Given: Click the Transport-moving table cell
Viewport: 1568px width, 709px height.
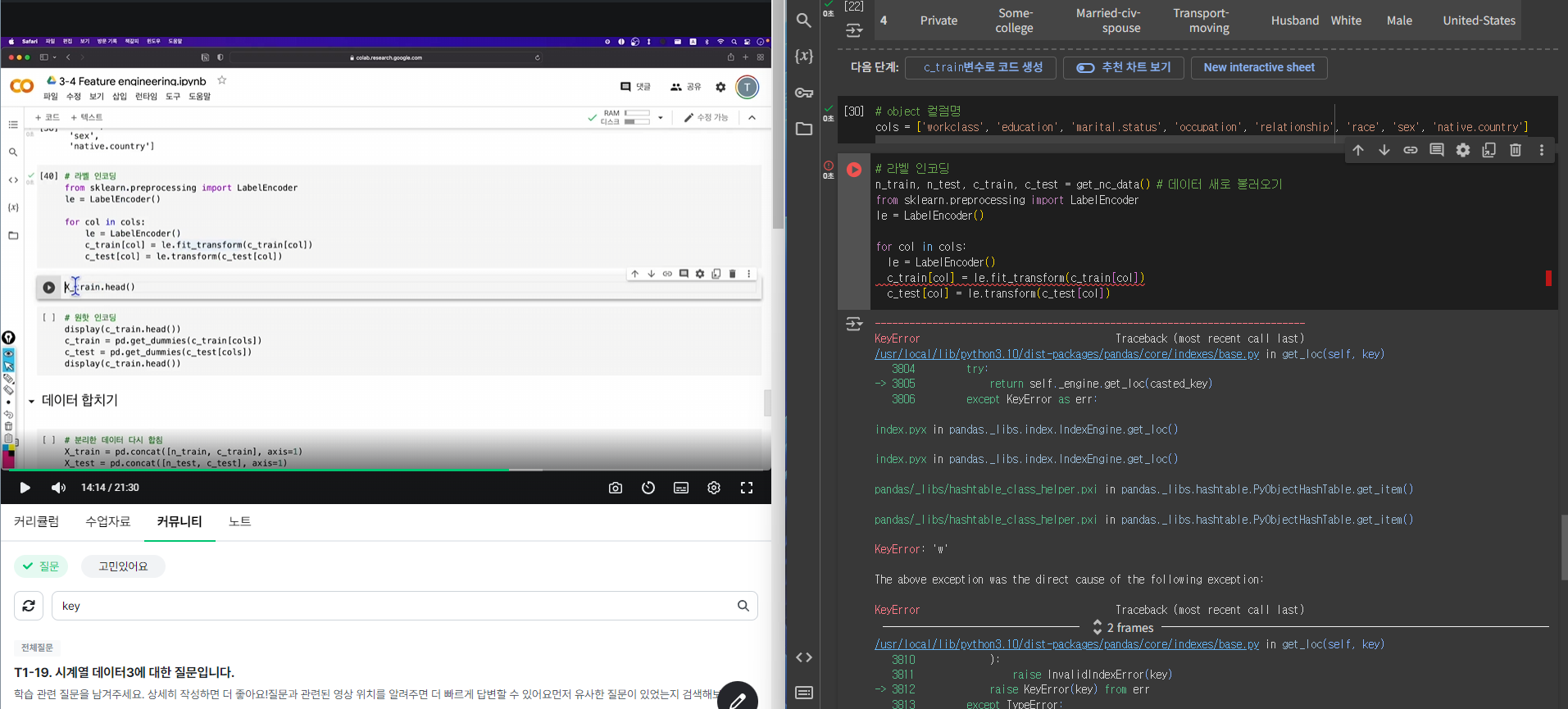Looking at the screenshot, I should click(x=1202, y=20).
